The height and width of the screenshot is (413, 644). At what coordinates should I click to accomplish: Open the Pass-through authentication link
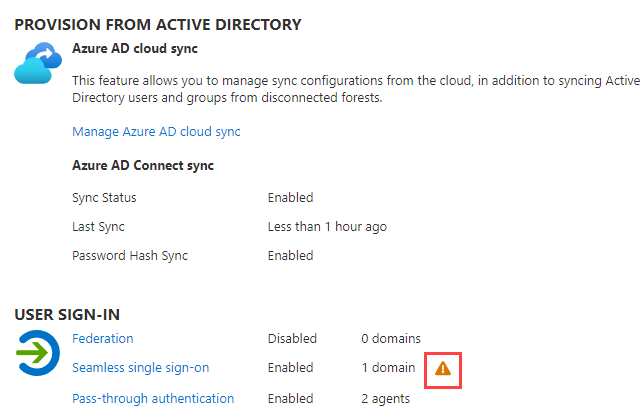coord(153,399)
